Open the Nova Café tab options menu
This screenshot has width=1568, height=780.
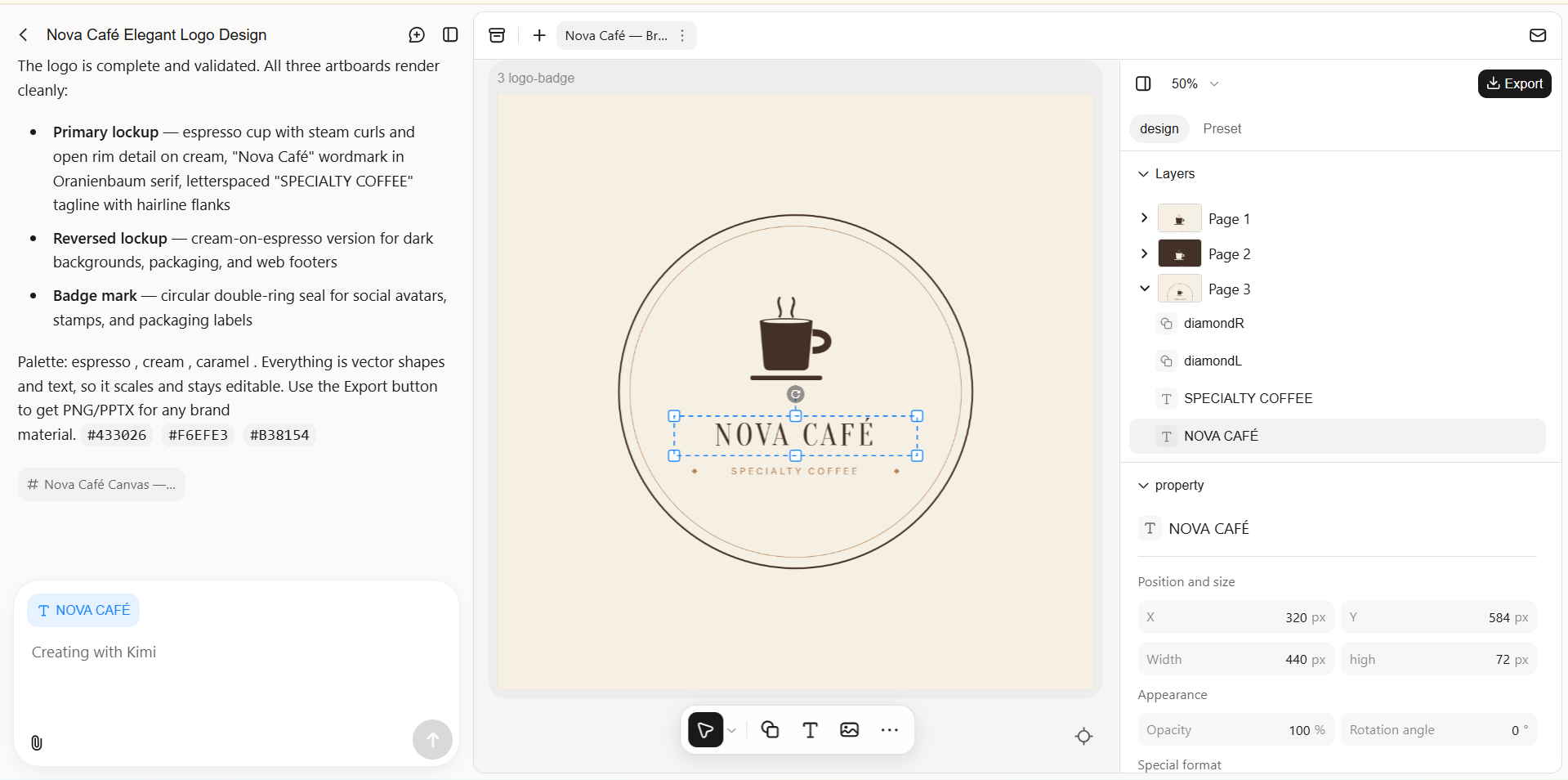click(x=682, y=35)
